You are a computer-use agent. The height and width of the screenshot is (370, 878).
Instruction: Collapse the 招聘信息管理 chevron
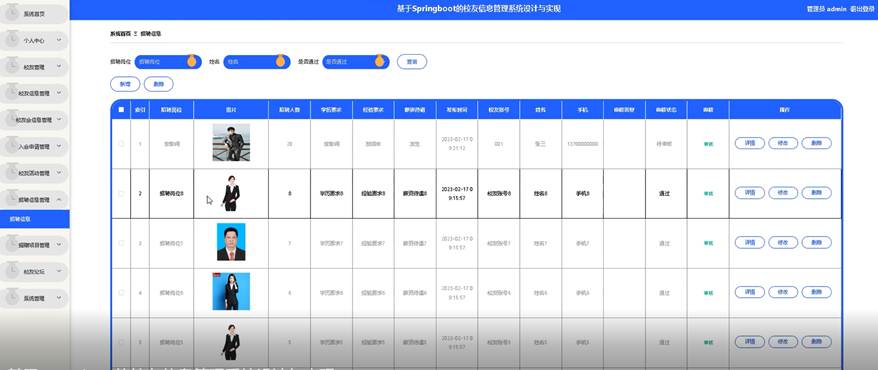[x=59, y=199]
